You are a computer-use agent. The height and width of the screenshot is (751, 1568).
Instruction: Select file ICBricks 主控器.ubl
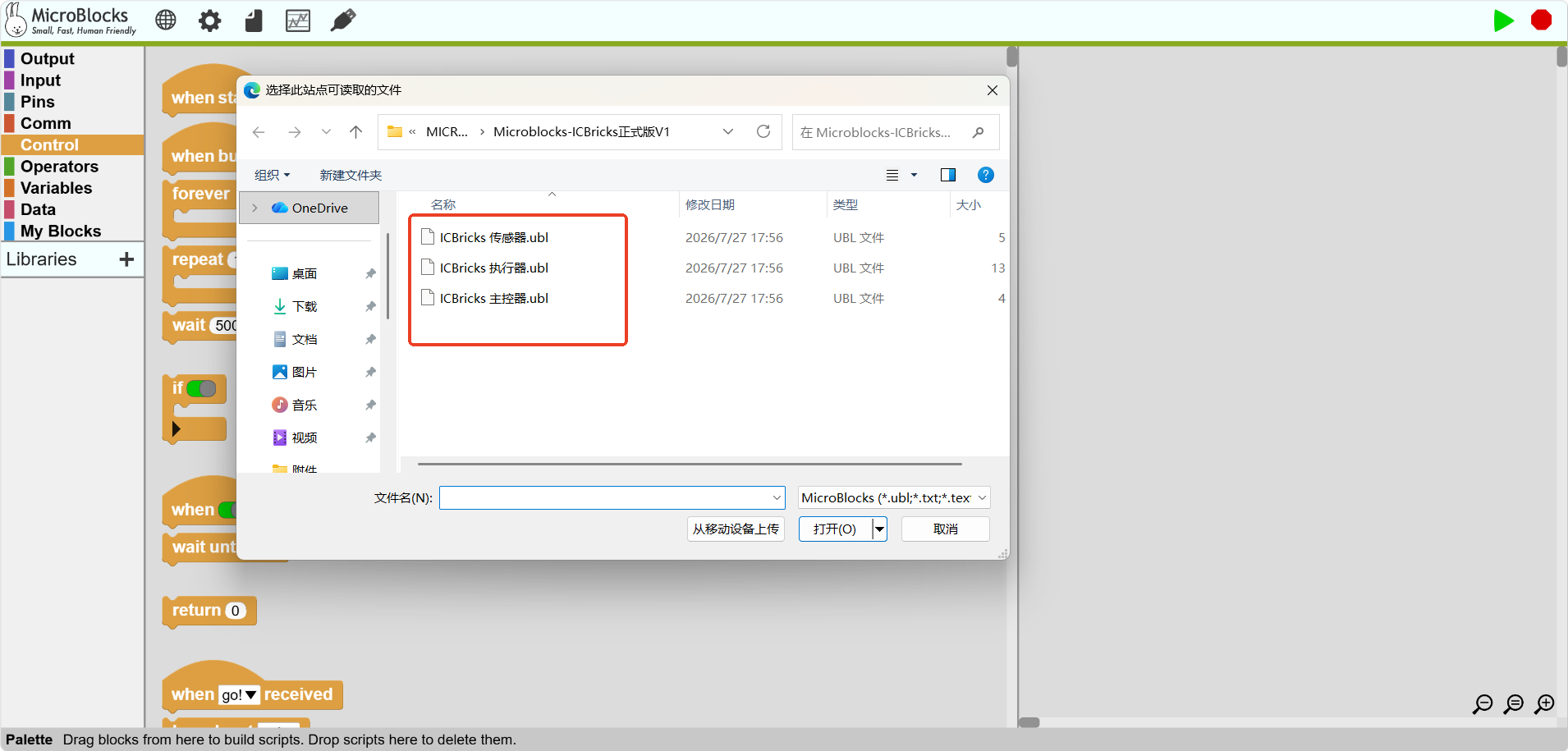pyautogui.click(x=494, y=298)
